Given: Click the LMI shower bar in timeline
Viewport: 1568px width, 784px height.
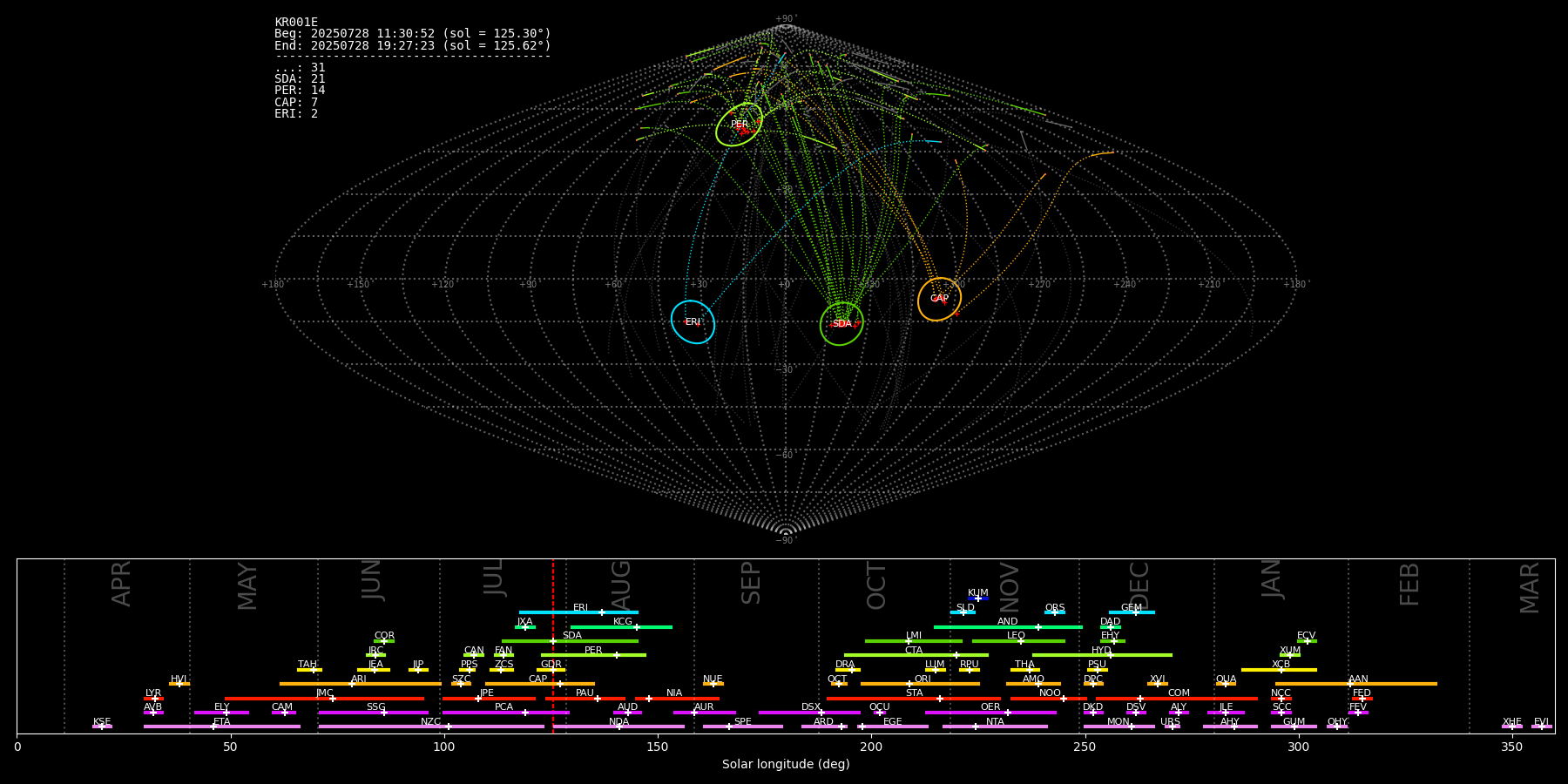Looking at the screenshot, I should tap(914, 641).
